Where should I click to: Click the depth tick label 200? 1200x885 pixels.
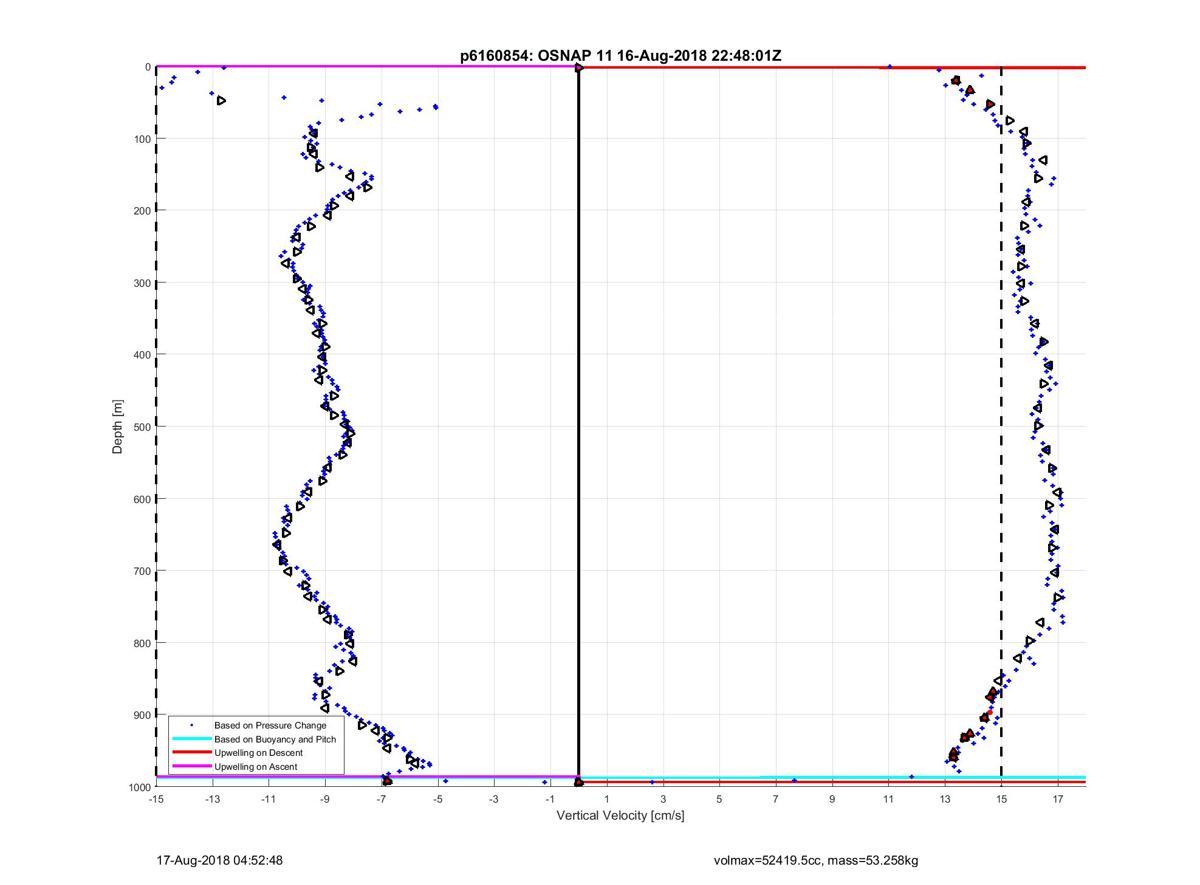point(142,211)
